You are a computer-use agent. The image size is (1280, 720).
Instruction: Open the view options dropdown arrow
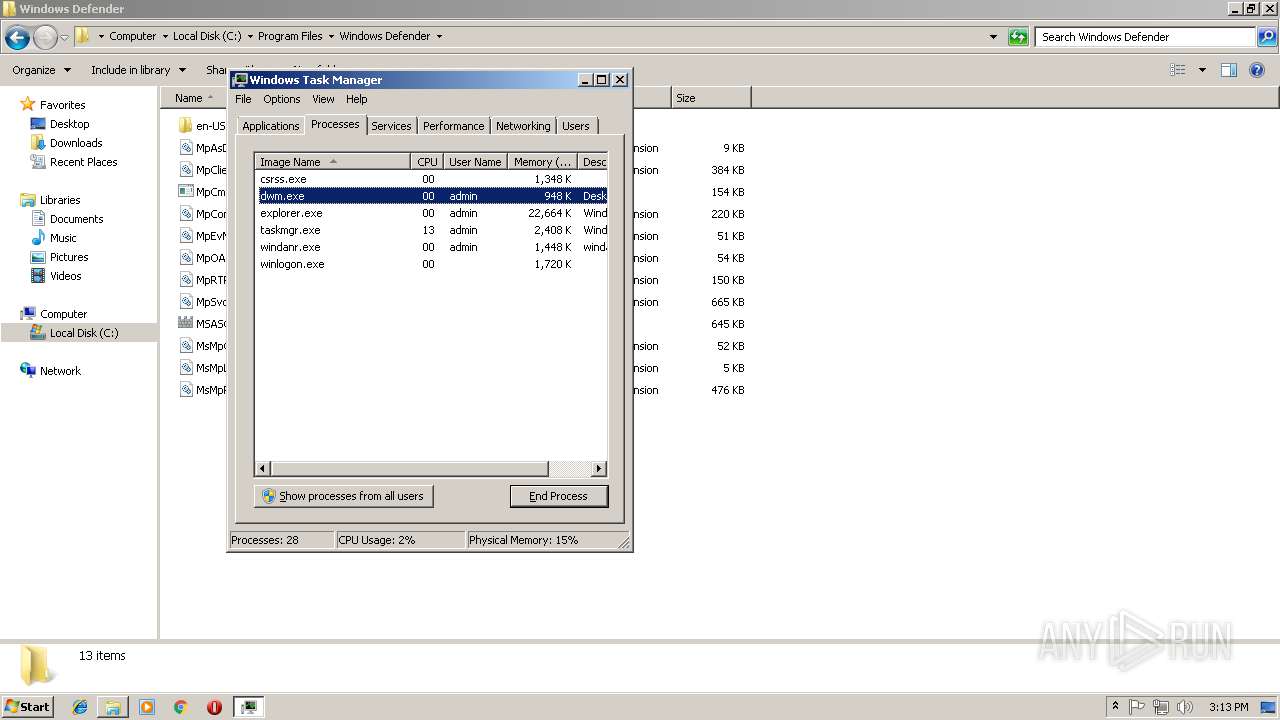click(x=1202, y=70)
